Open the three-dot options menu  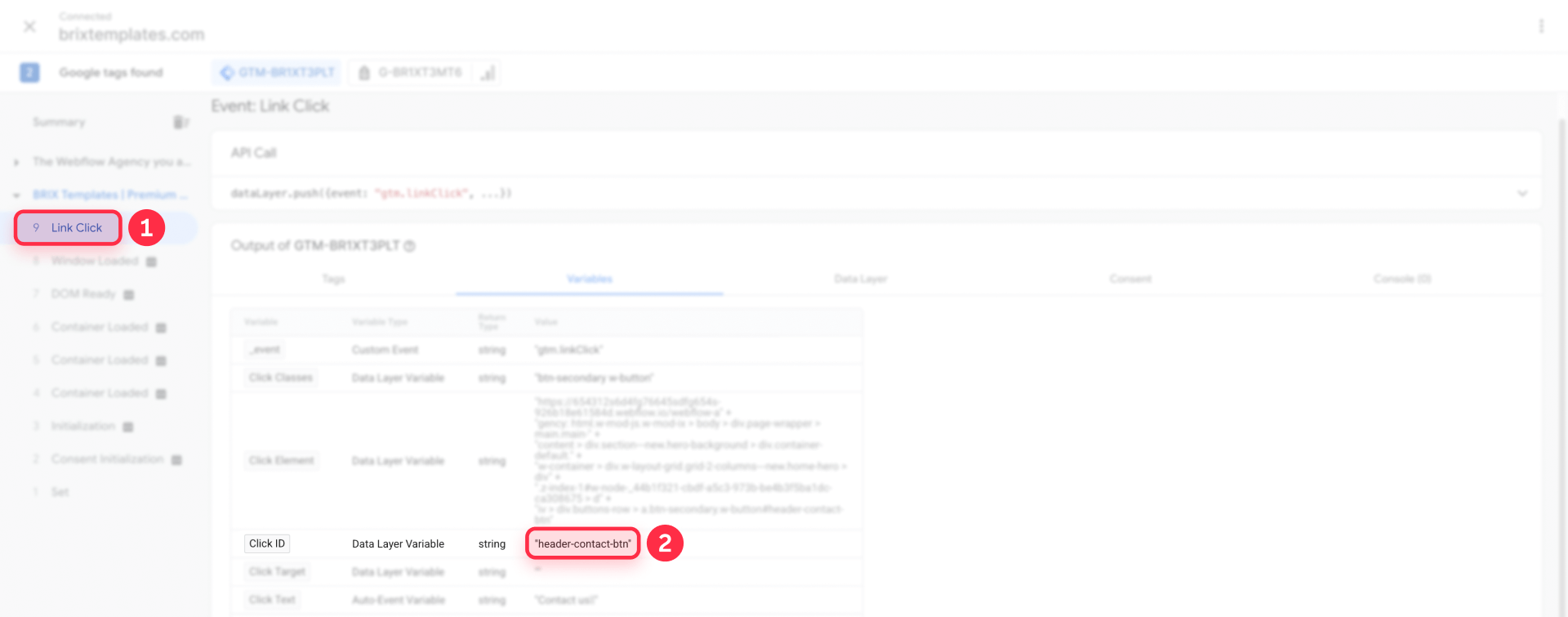(1541, 26)
